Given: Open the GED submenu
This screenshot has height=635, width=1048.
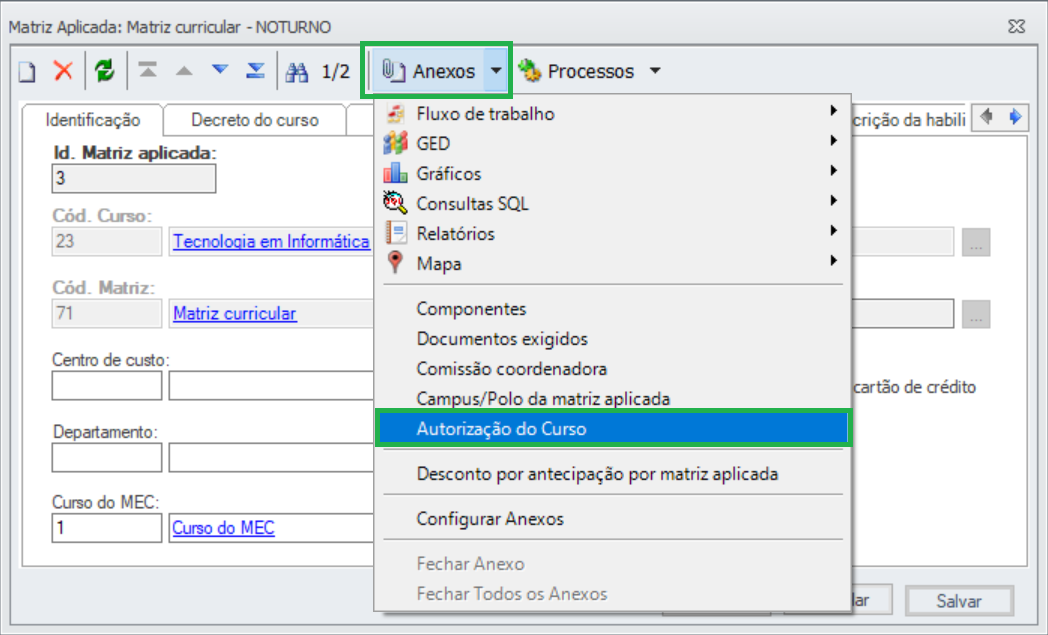Looking at the screenshot, I should (x=611, y=143).
